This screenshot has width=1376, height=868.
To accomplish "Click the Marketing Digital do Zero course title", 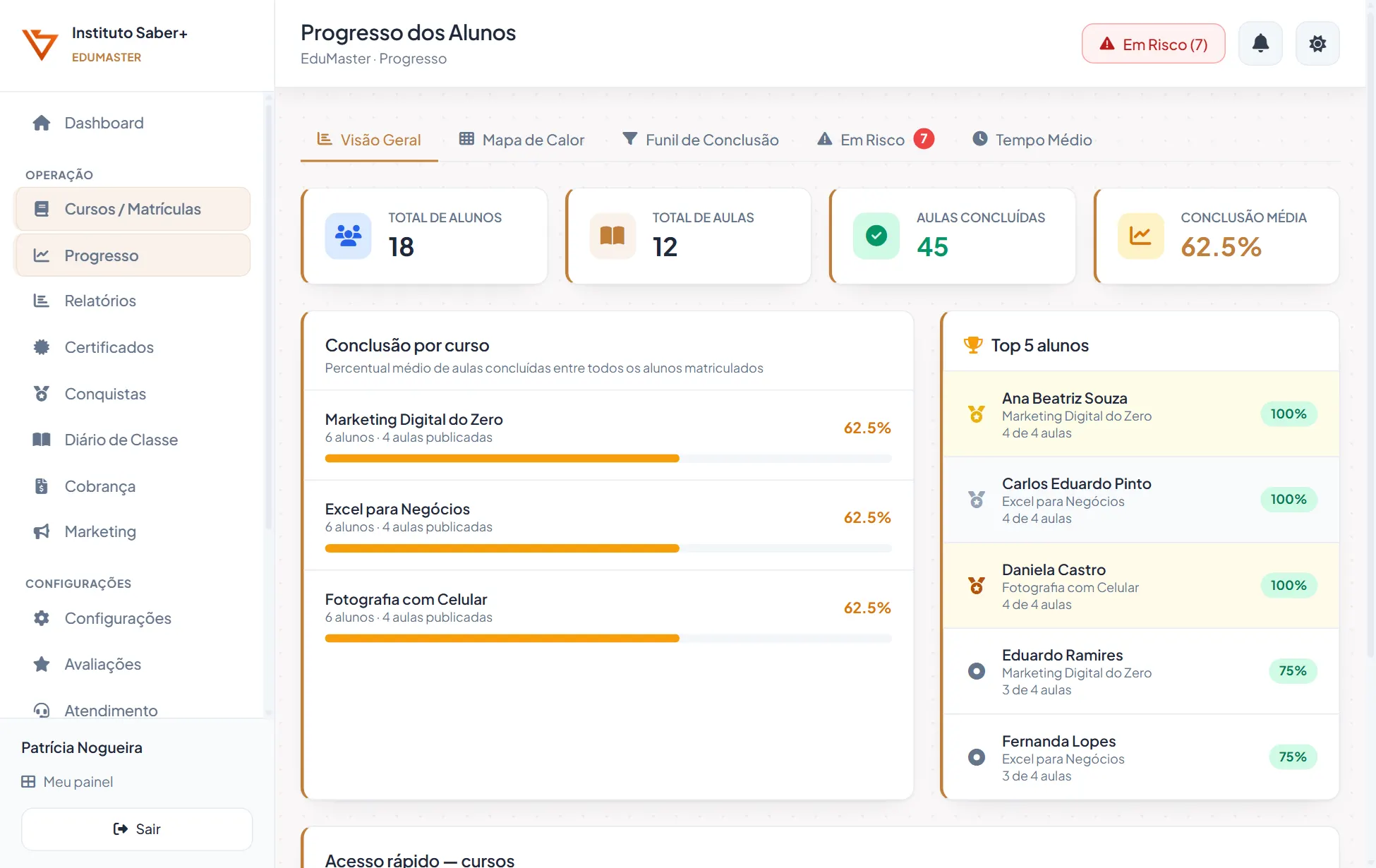I will coord(414,419).
